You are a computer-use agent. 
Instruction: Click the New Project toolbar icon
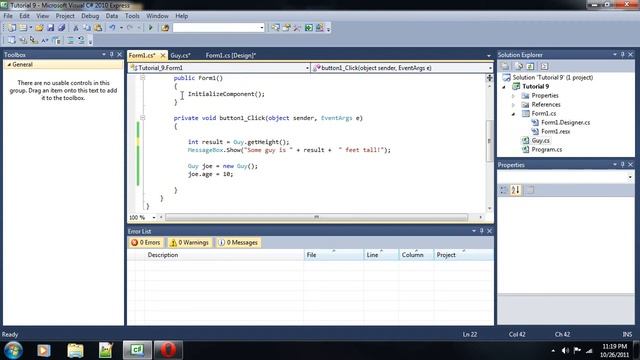[12, 28]
